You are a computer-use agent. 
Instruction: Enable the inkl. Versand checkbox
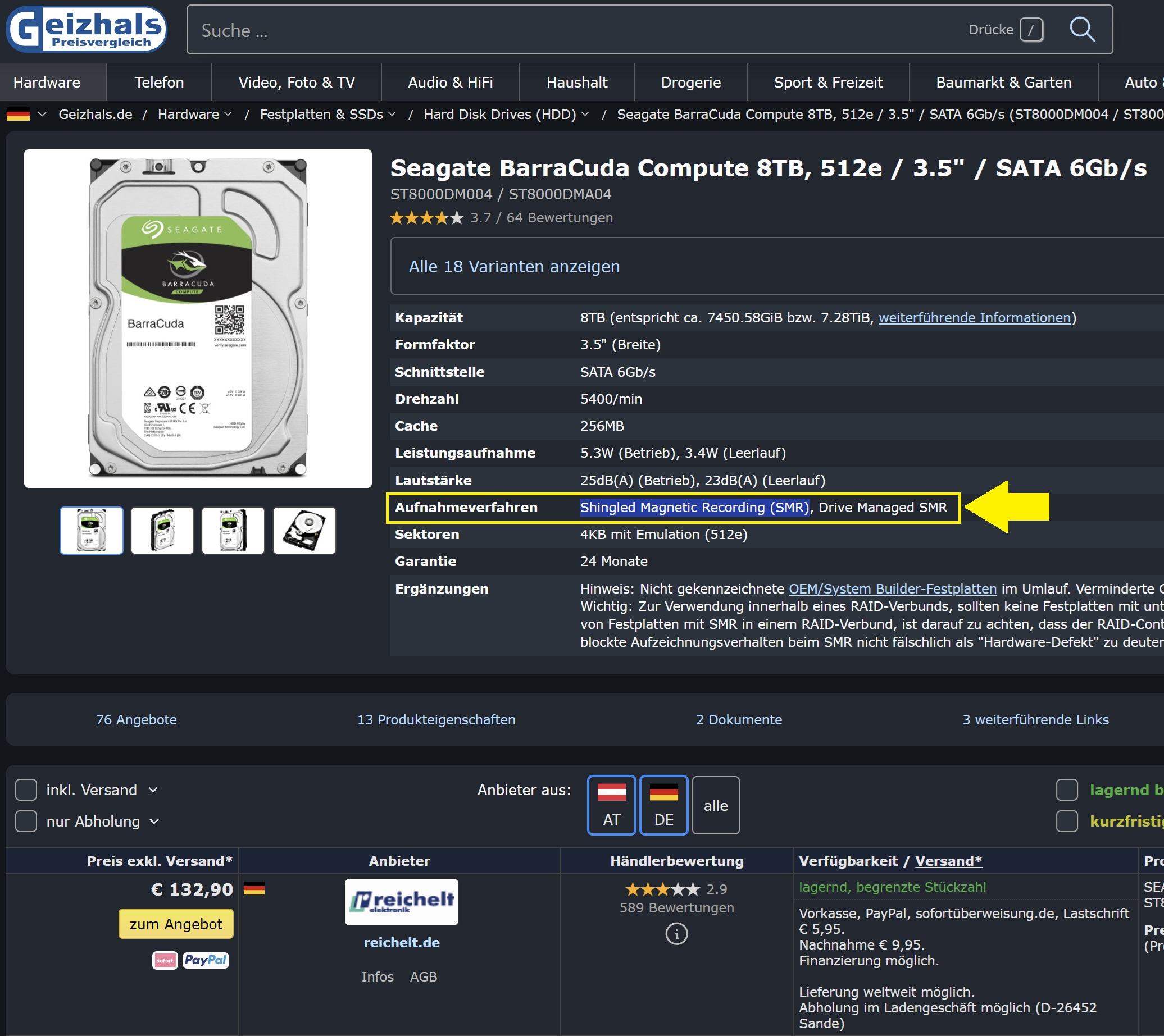[x=26, y=790]
